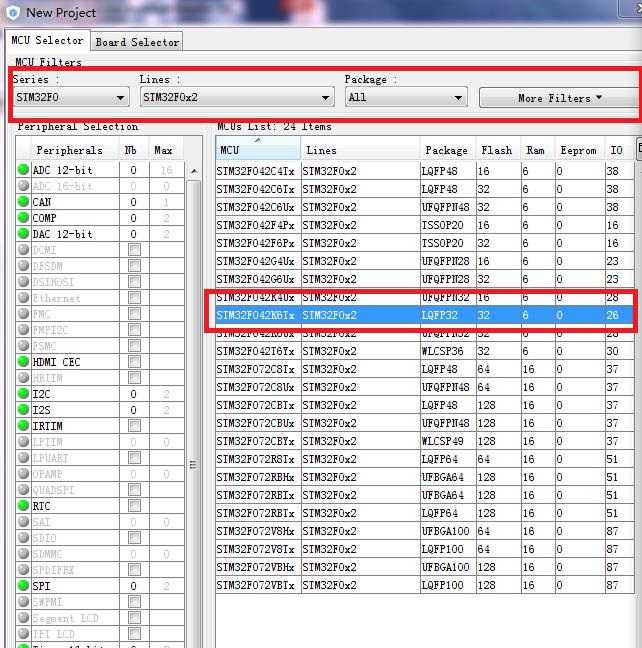
Task: Tick the HDMI CEC peripheral checkbox
Action: (134, 362)
